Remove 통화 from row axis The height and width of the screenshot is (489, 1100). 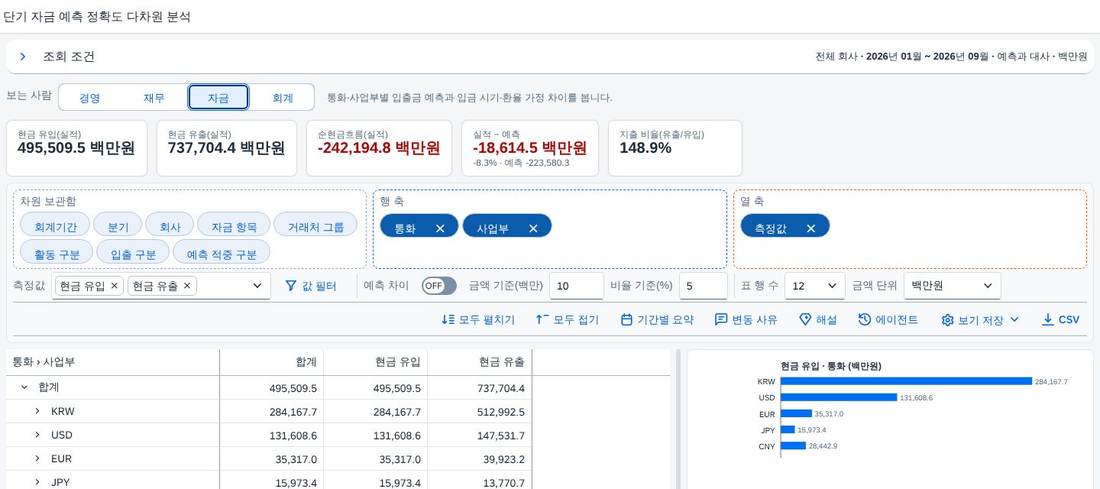tap(440, 228)
